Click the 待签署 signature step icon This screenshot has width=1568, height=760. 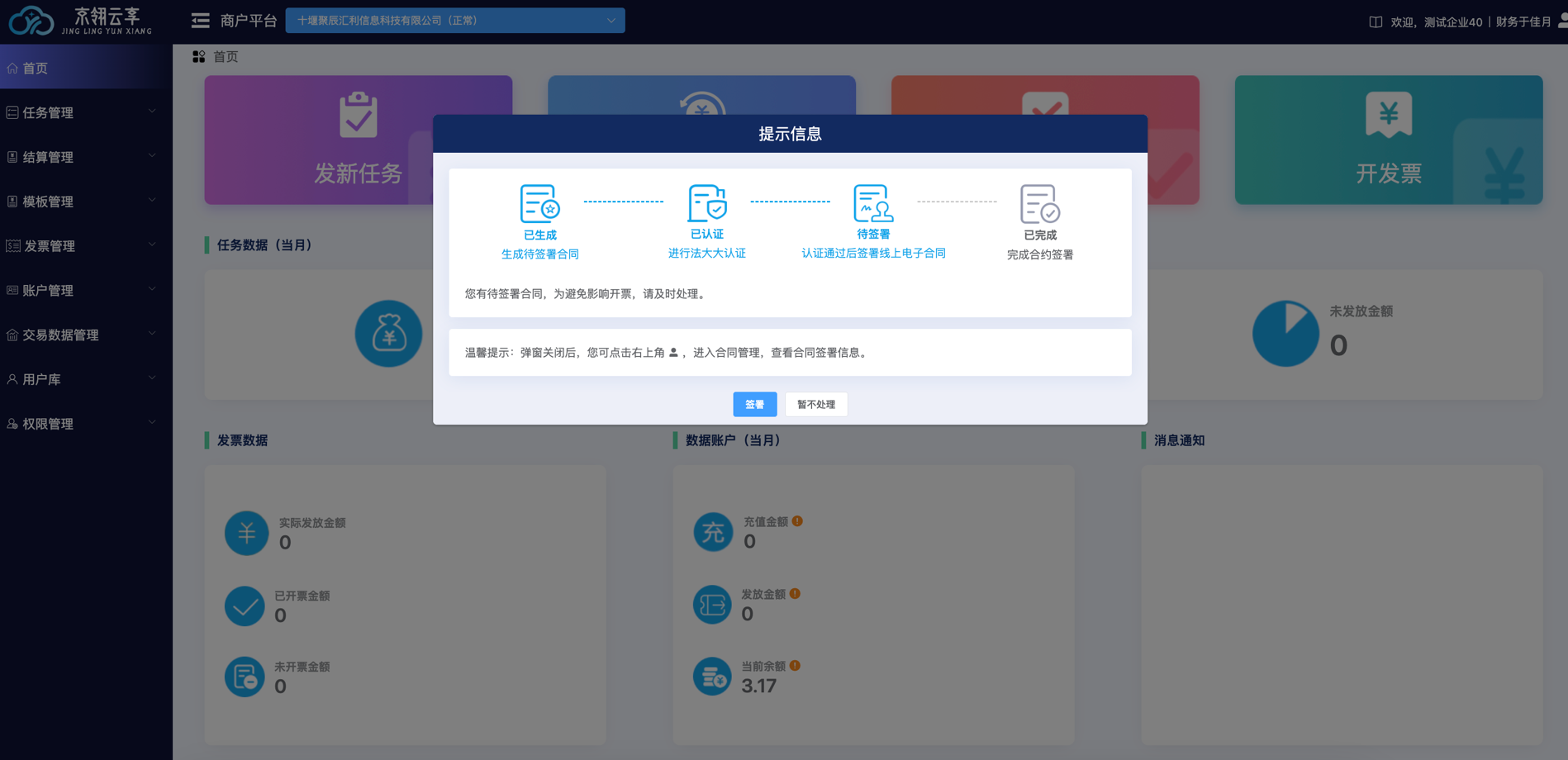coord(872,203)
